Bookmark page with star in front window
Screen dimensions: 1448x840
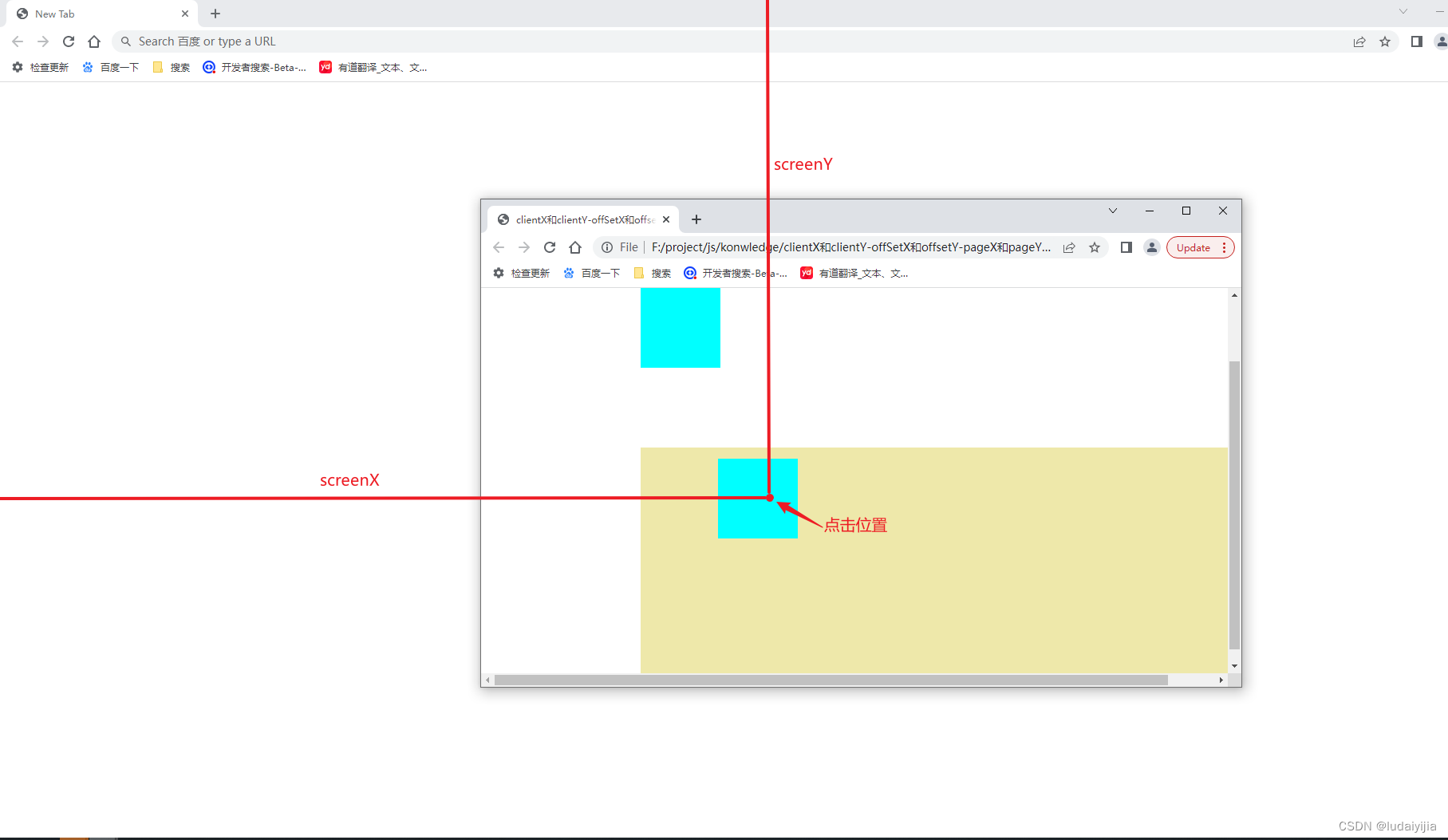coord(1095,247)
